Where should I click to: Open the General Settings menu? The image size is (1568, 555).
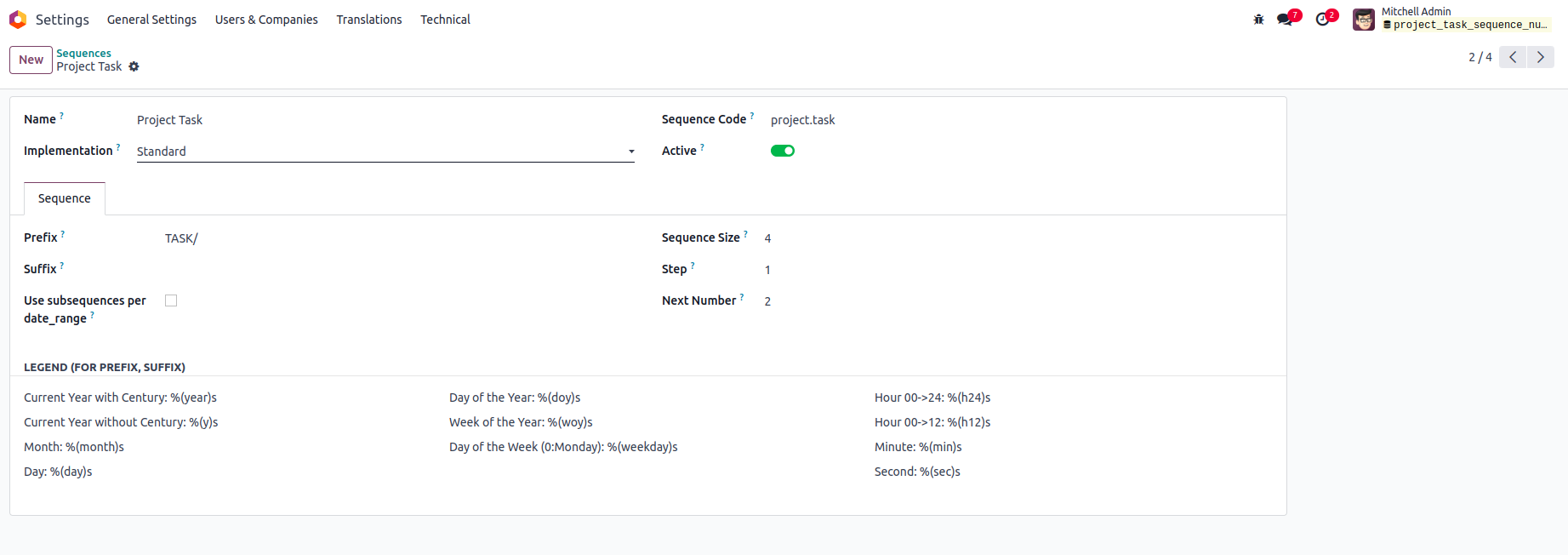[151, 20]
